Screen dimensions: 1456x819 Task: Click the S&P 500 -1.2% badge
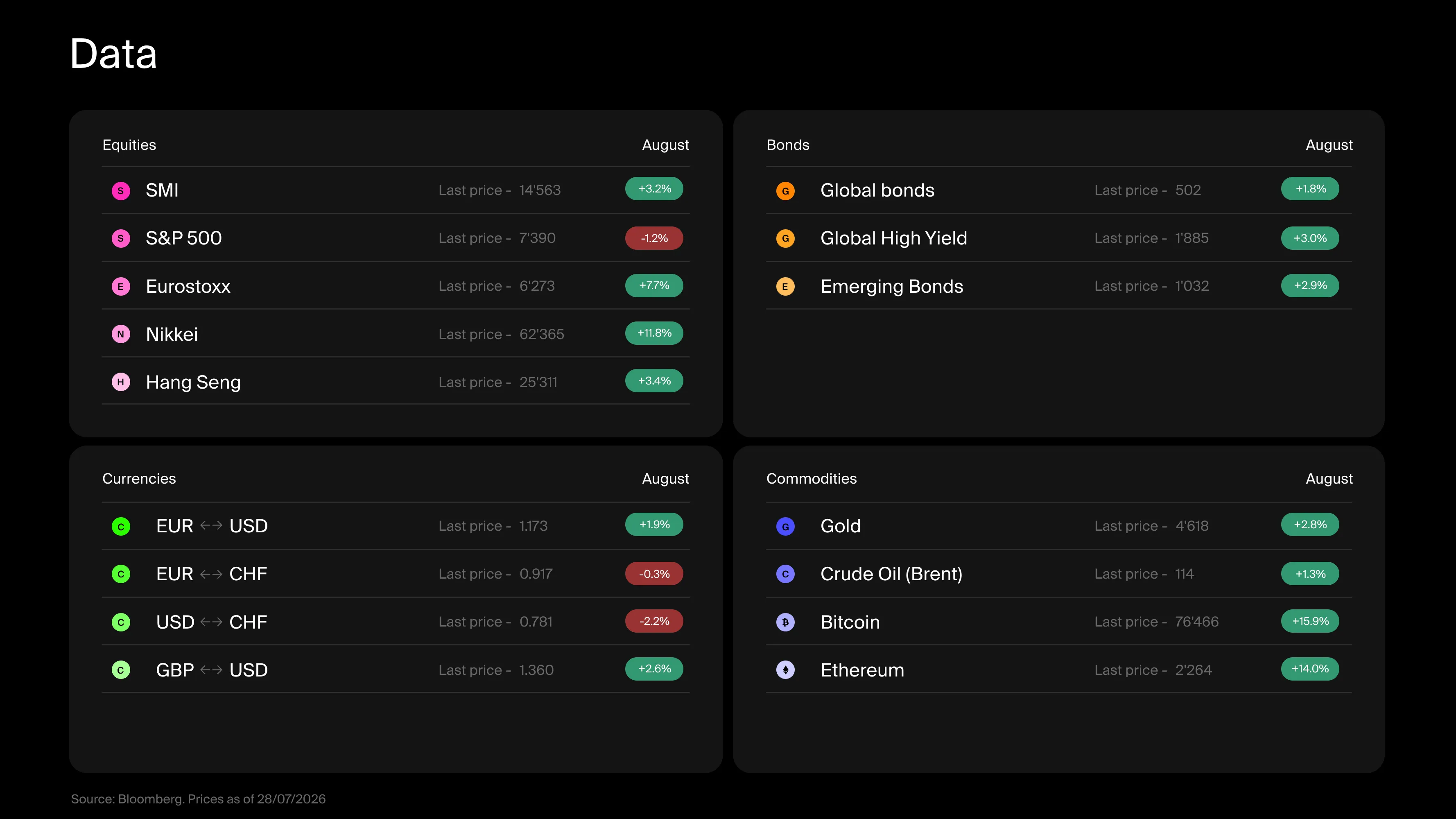click(654, 238)
